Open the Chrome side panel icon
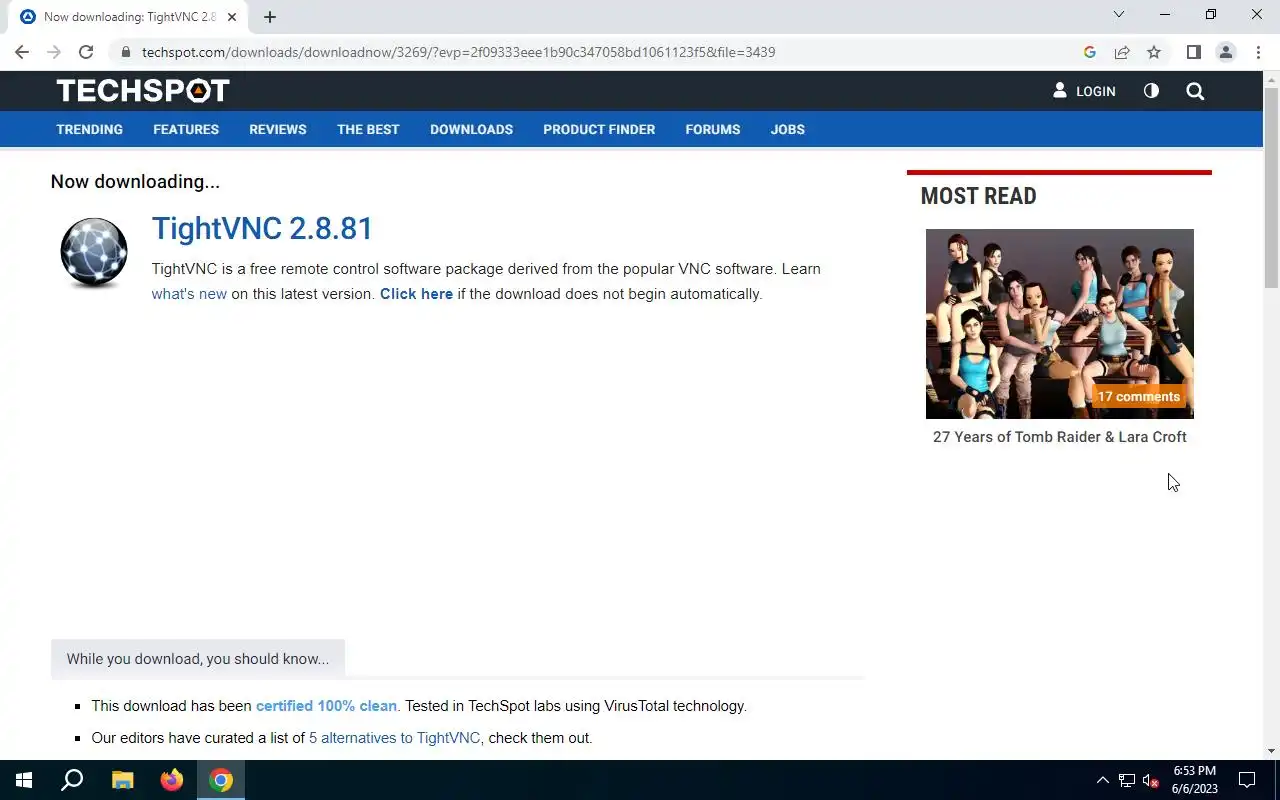 (x=1193, y=52)
